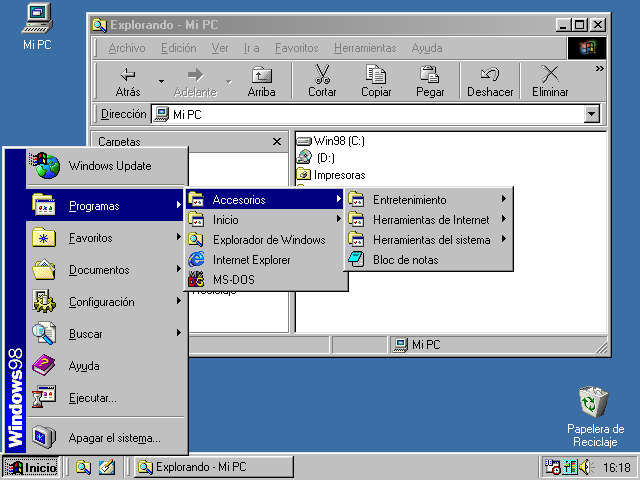The width and height of the screenshot is (640, 480).
Task: Click the Atrás (Back) toolbar button
Action: 128,82
